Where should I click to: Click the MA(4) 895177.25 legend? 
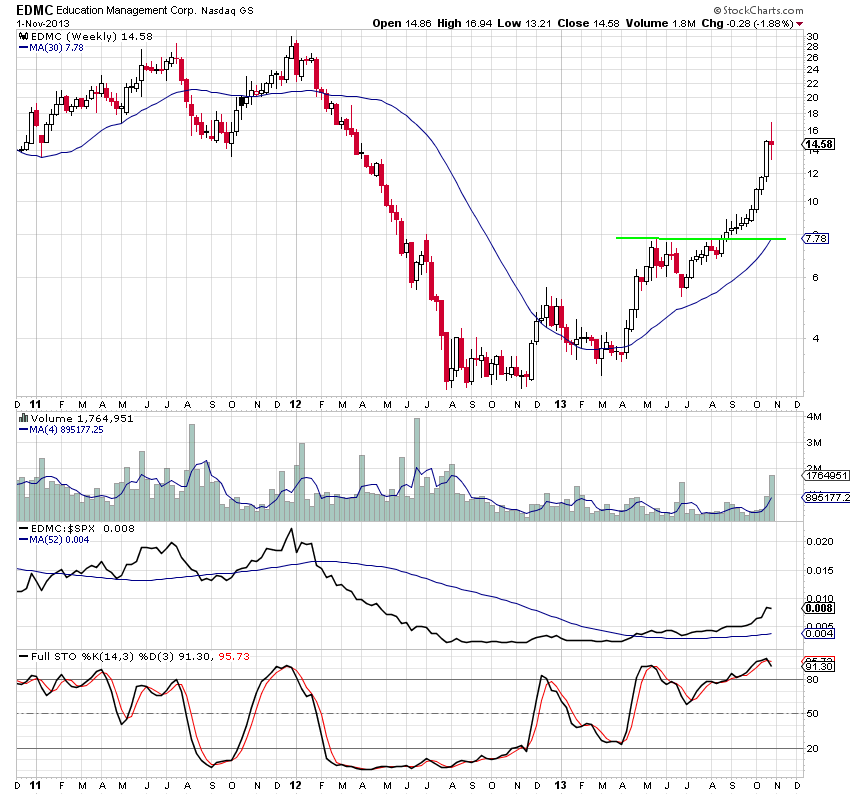click(61, 430)
